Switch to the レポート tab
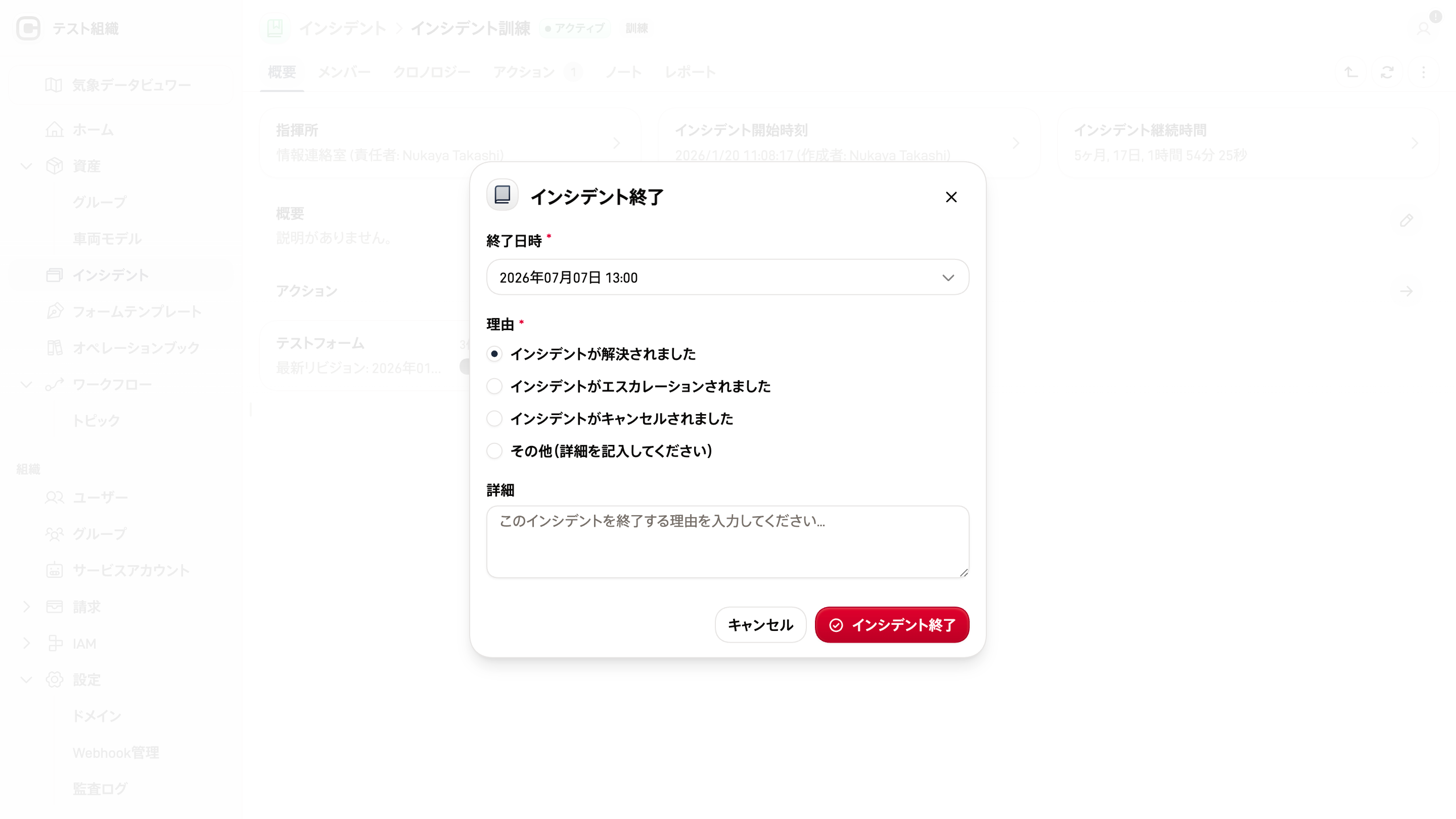 pyautogui.click(x=690, y=72)
